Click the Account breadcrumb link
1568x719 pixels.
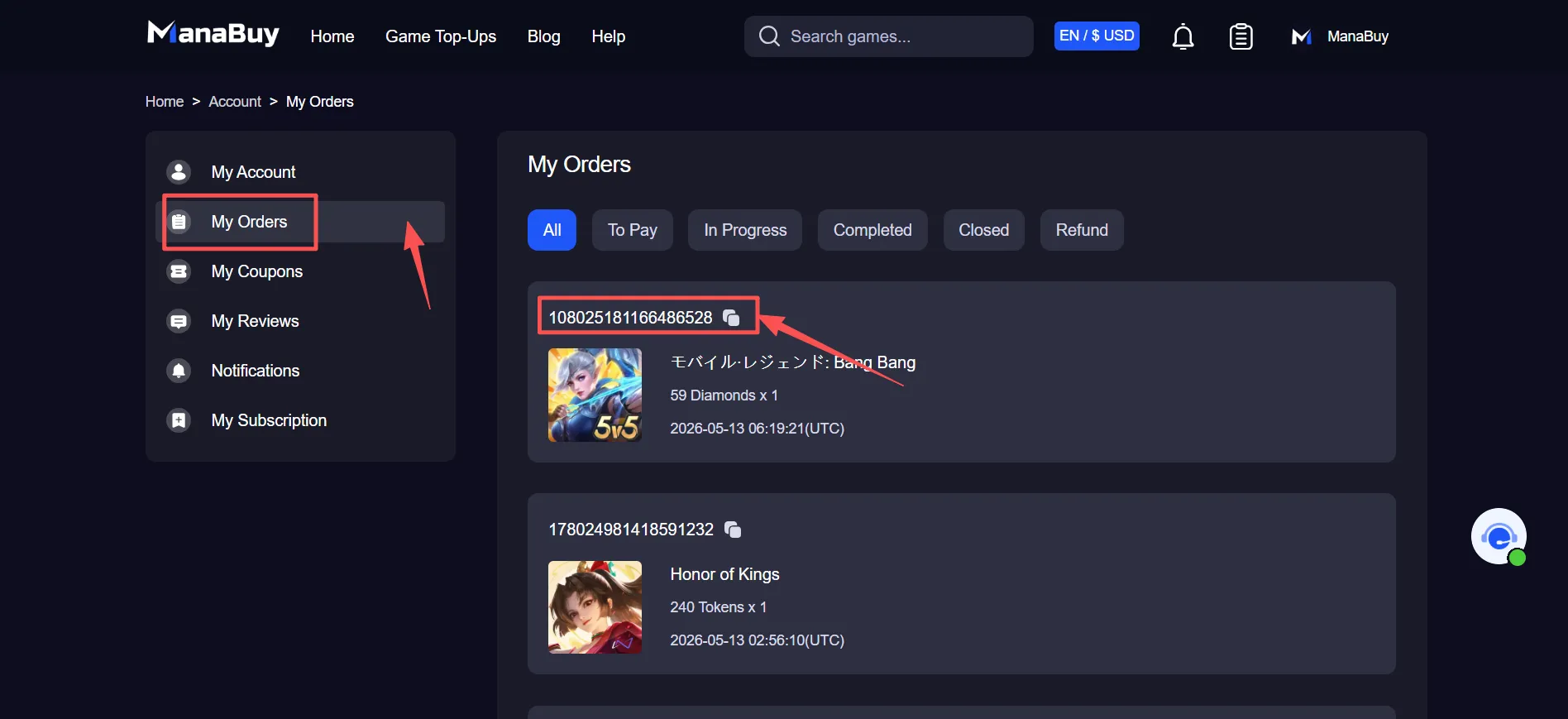[235, 102]
